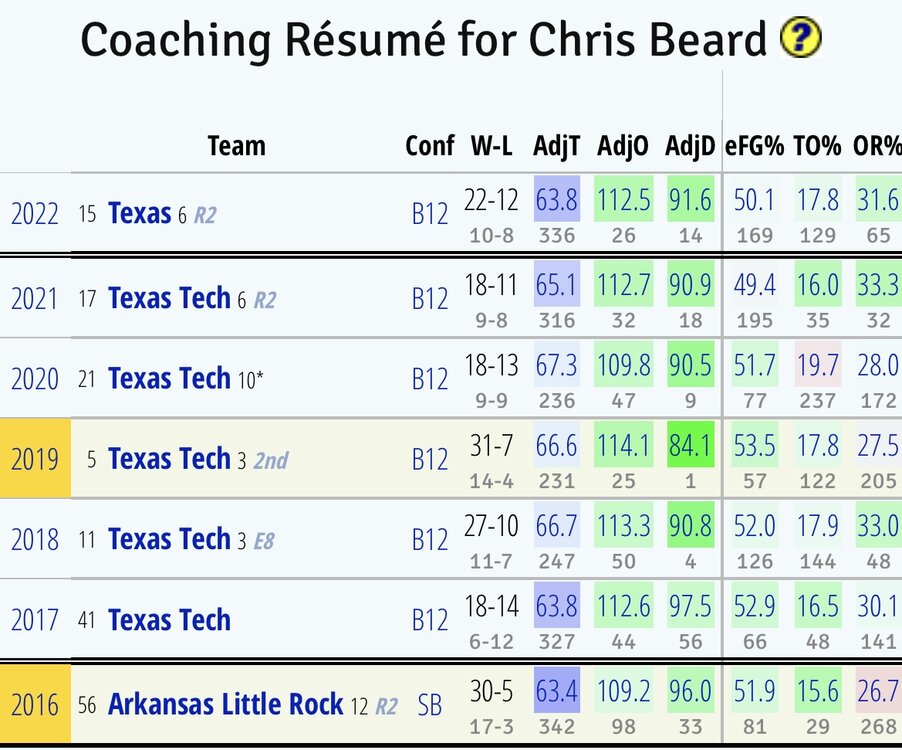Click the Conf column header

point(430,146)
